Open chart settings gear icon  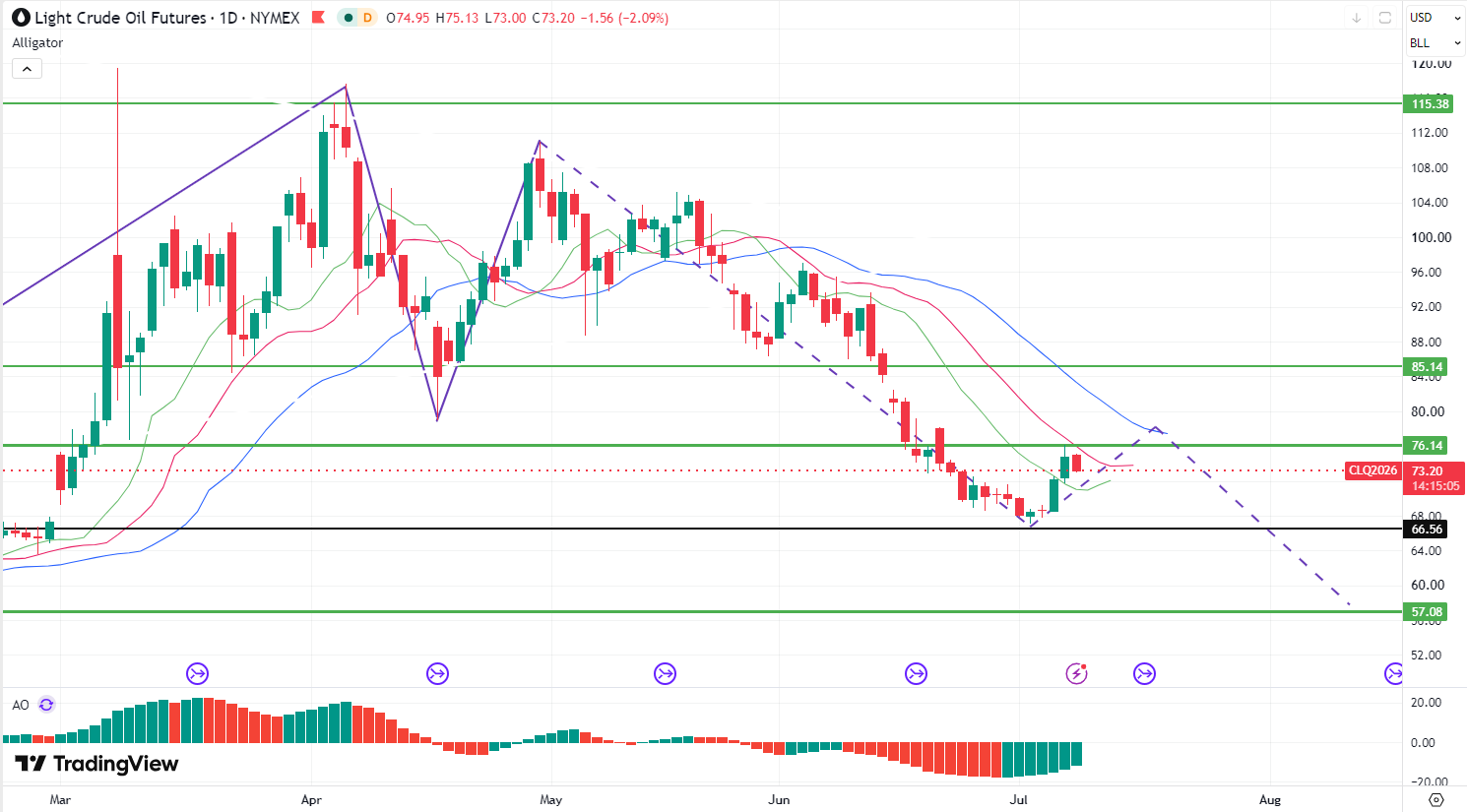(1436, 799)
